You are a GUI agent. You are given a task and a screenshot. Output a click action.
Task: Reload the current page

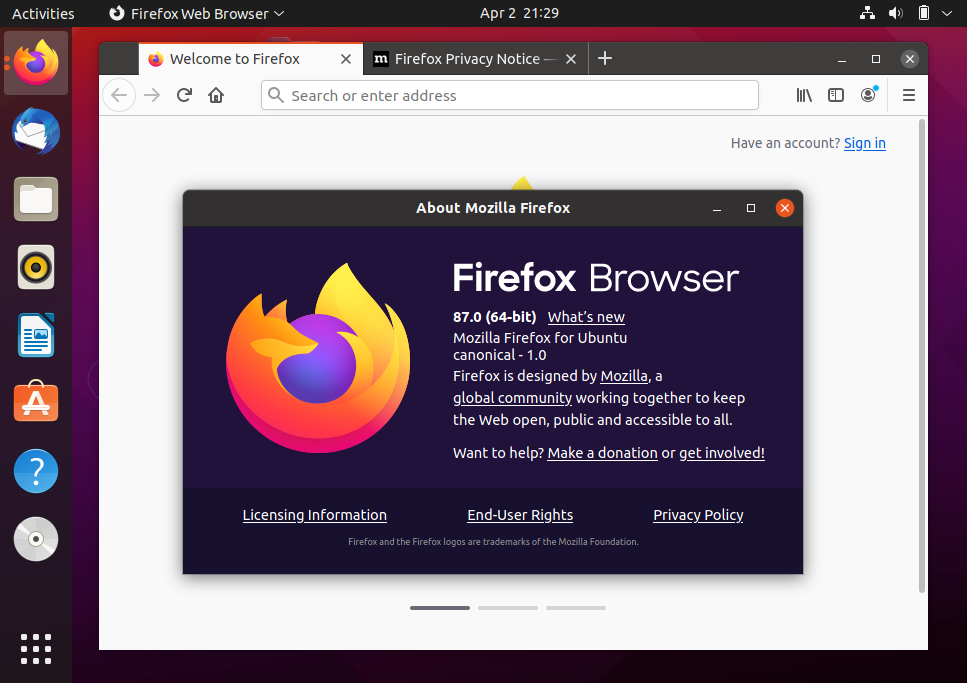184,95
